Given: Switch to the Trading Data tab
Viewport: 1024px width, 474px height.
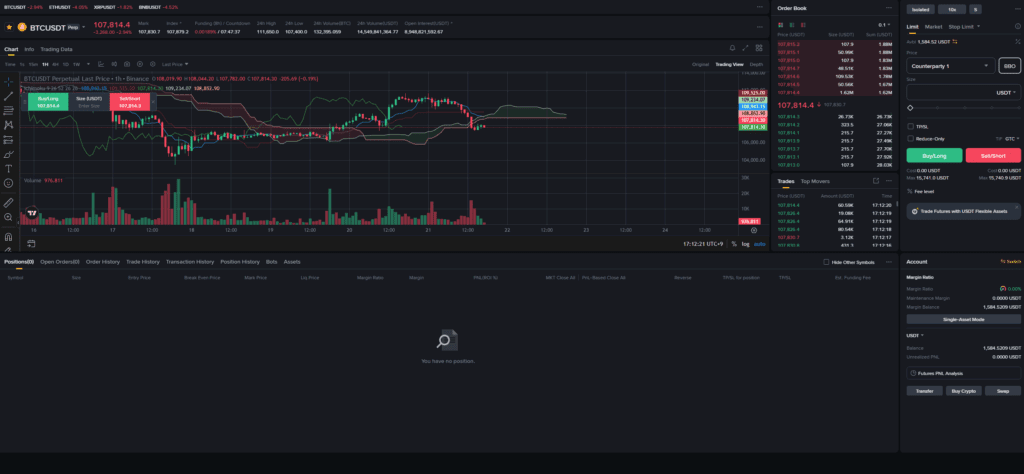Looking at the screenshot, I should (56, 48).
